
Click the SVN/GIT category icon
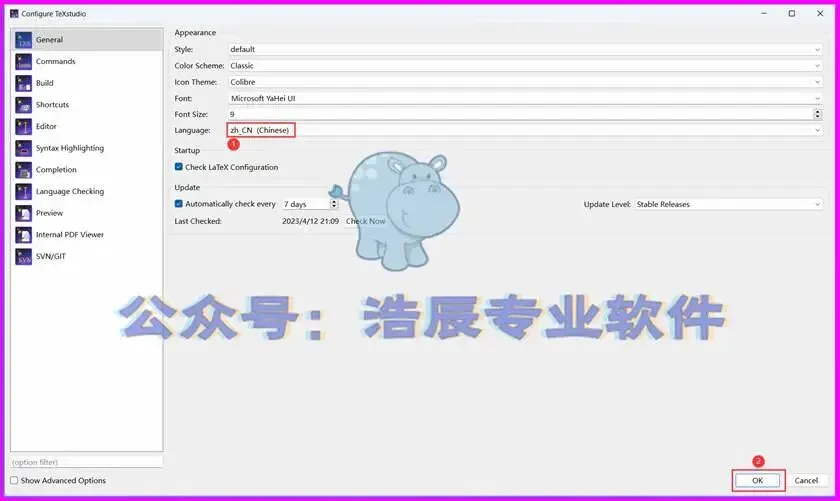(x=24, y=257)
